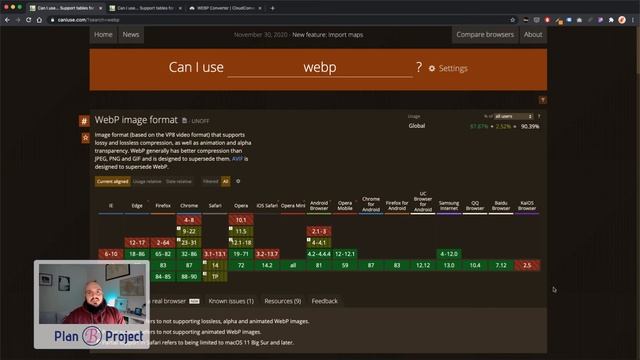Viewport: 640px width, 360px height.
Task: Select the 'Filtered' browsers option
Action: [211, 181]
